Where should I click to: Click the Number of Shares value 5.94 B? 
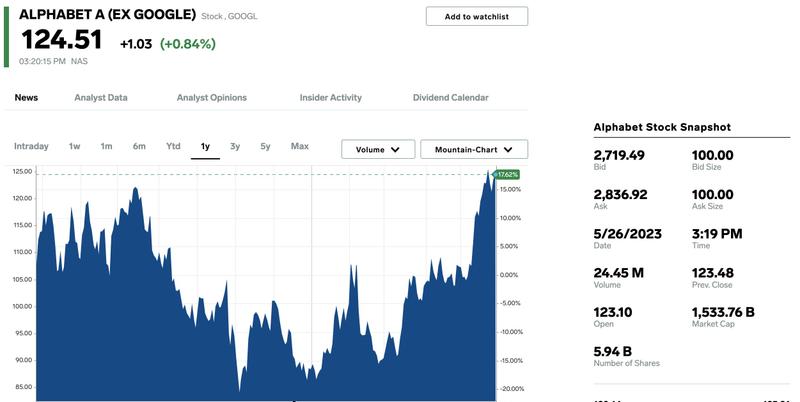[612, 351]
